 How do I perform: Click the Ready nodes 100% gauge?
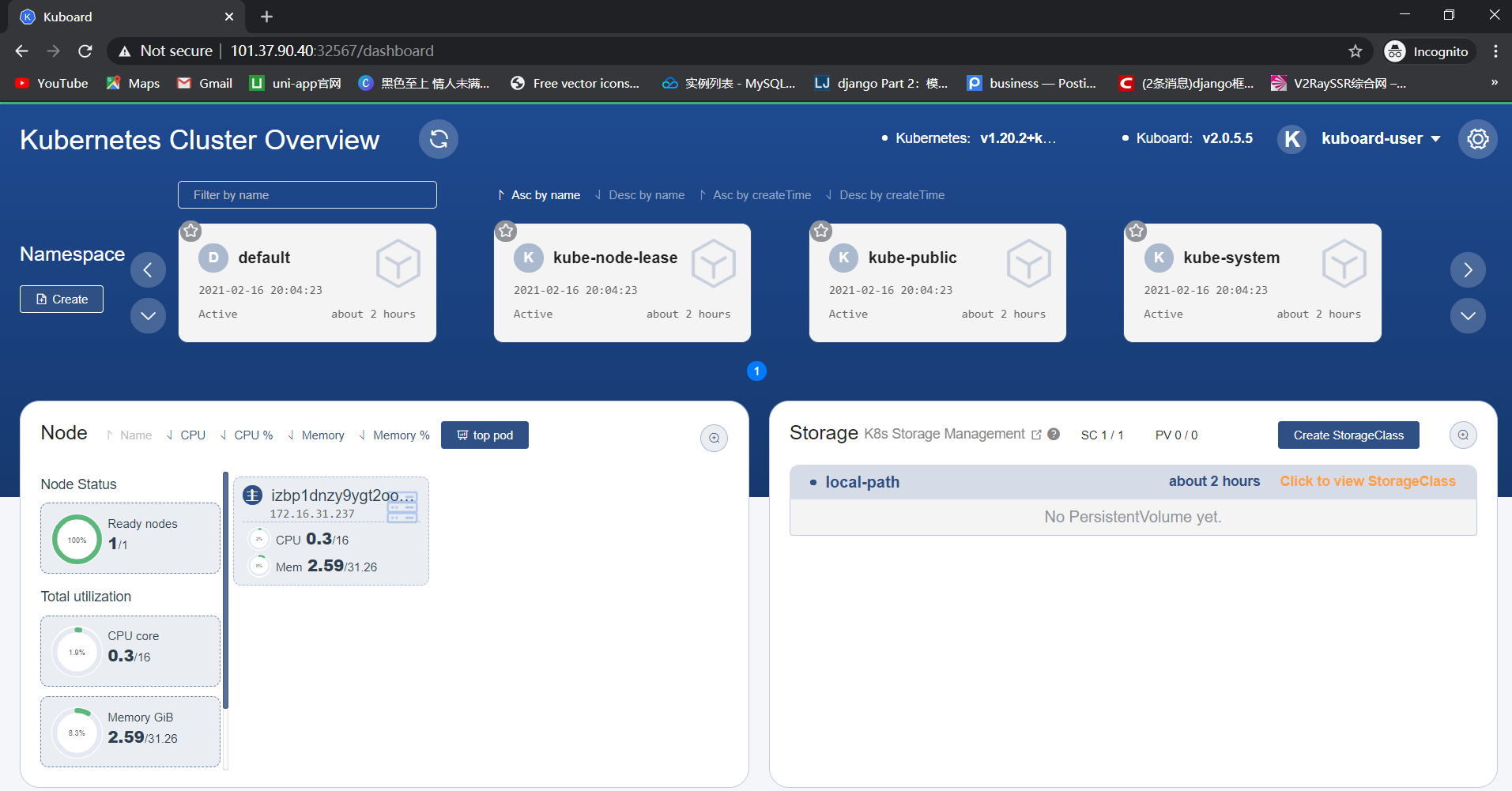77,540
